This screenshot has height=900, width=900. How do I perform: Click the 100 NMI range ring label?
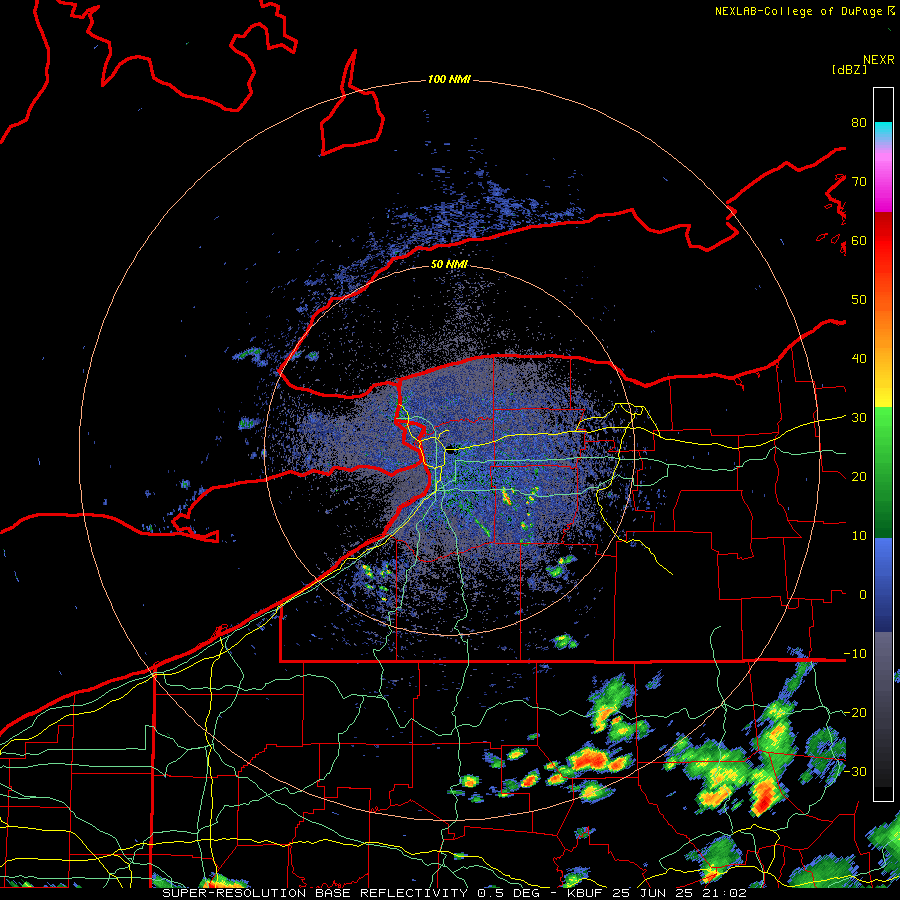tap(449, 79)
